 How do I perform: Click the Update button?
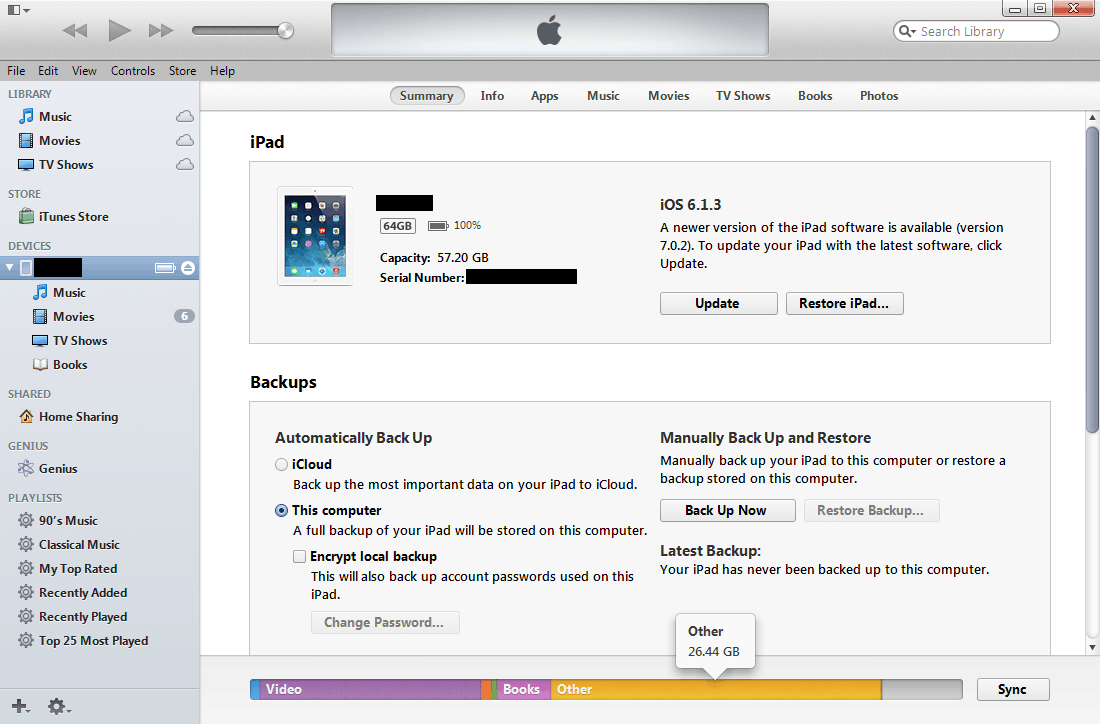click(718, 303)
